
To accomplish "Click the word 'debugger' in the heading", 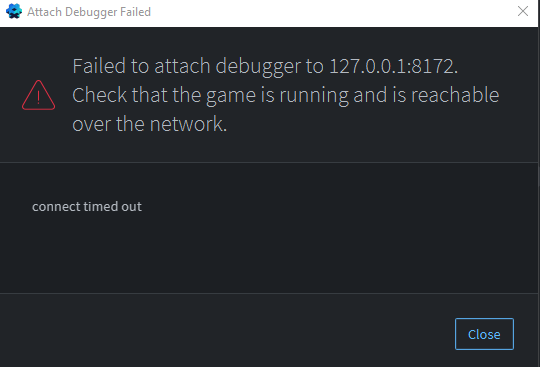I will (258, 66).
